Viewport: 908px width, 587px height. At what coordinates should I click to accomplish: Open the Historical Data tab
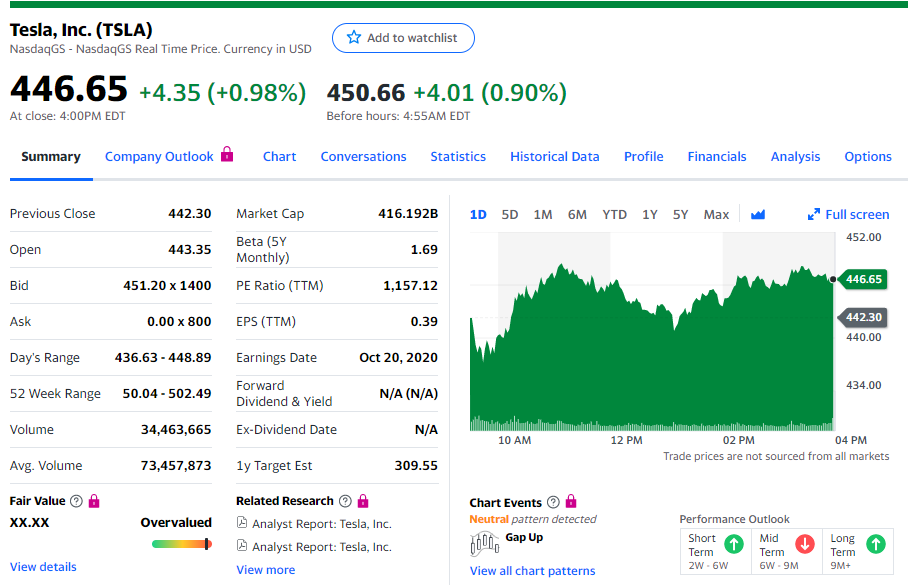pos(554,156)
